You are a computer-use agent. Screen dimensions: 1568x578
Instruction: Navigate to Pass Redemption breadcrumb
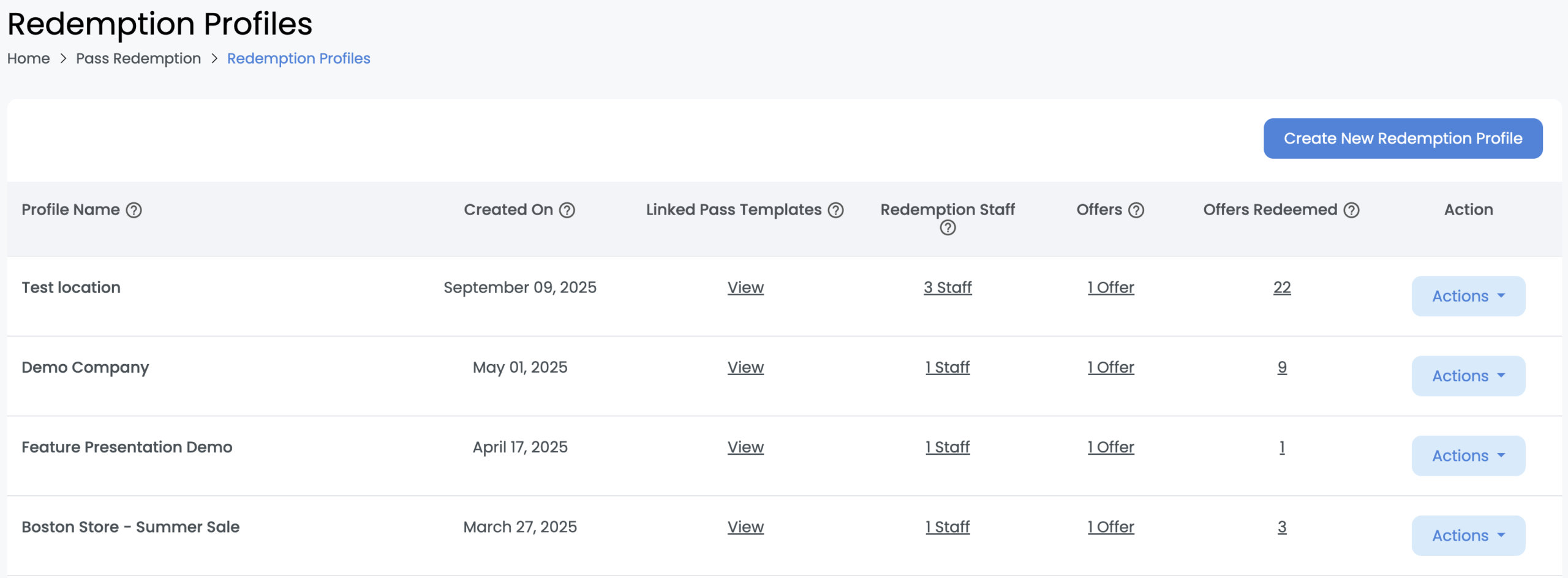pyautogui.click(x=138, y=58)
